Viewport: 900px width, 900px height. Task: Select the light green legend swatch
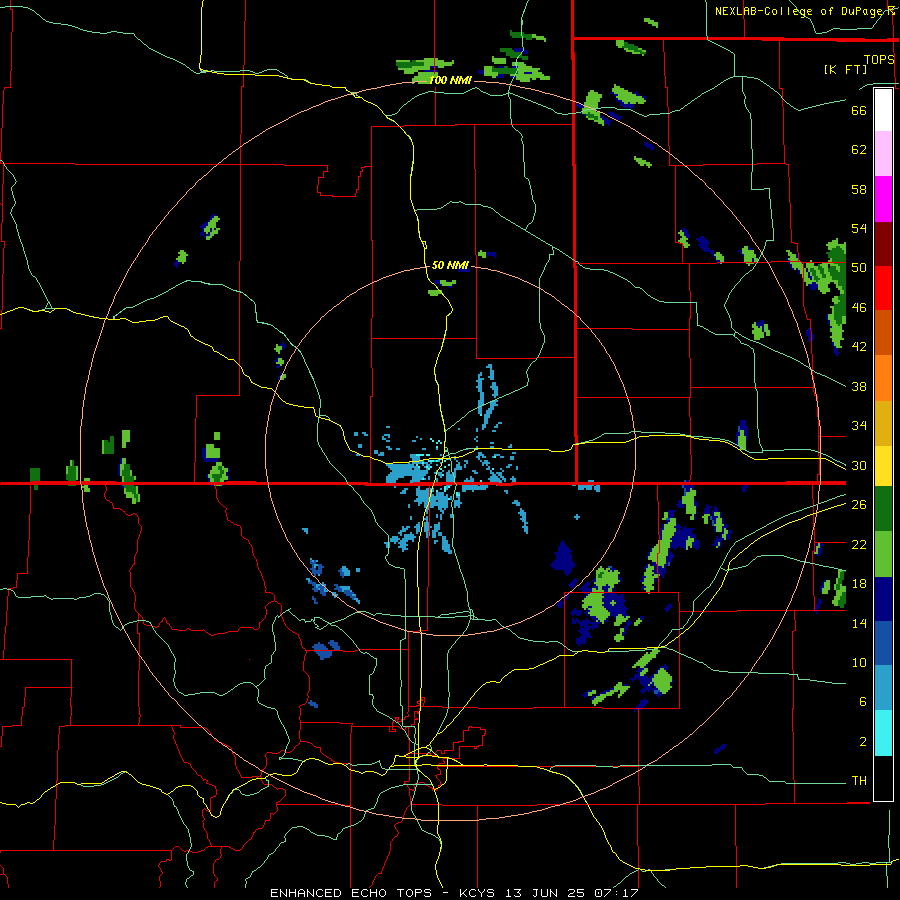coord(883,554)
